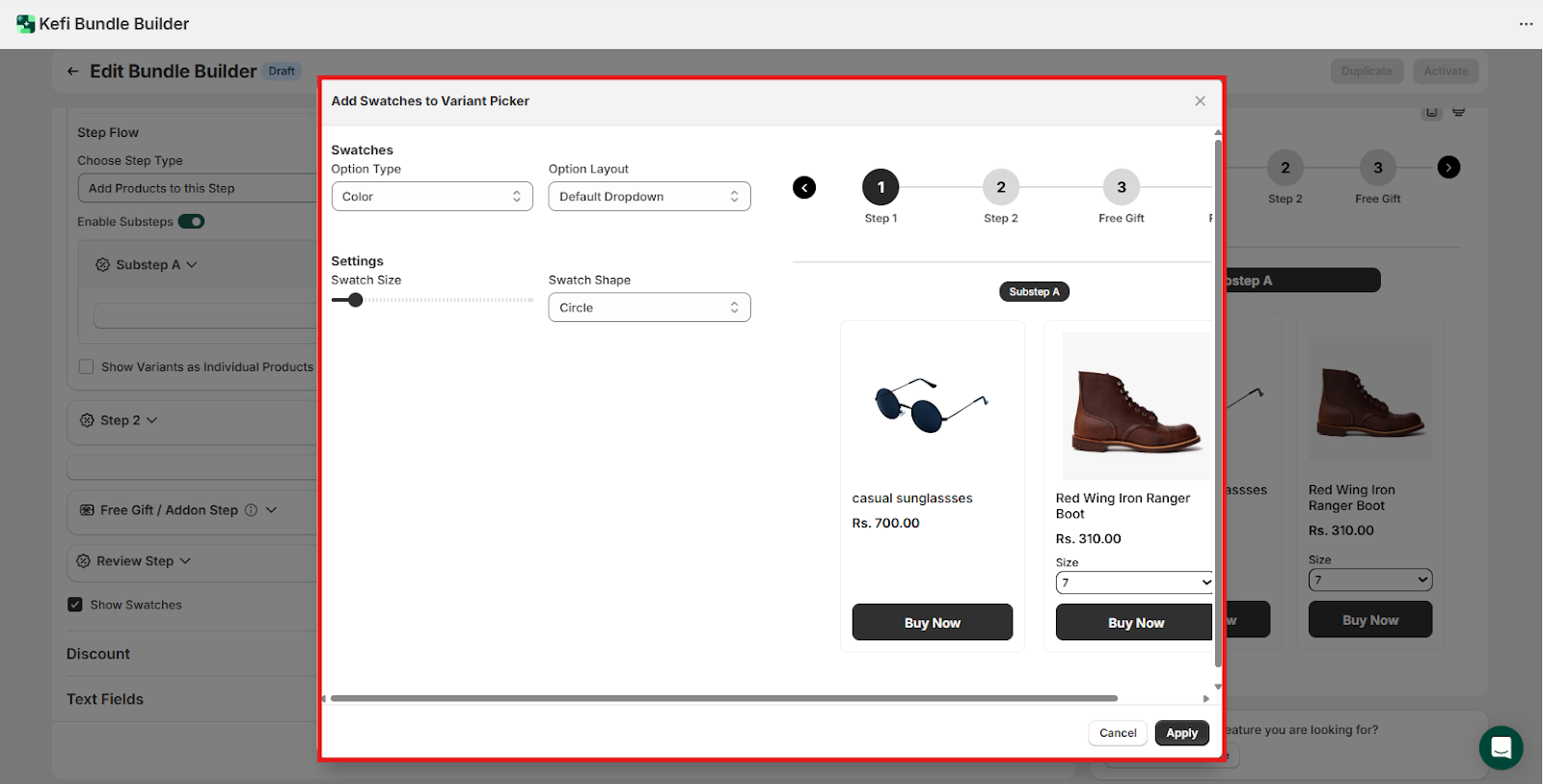This screenshot has width=1543, height=784.
Task: Click the Swatch Size slider handle
Action: 356,300
